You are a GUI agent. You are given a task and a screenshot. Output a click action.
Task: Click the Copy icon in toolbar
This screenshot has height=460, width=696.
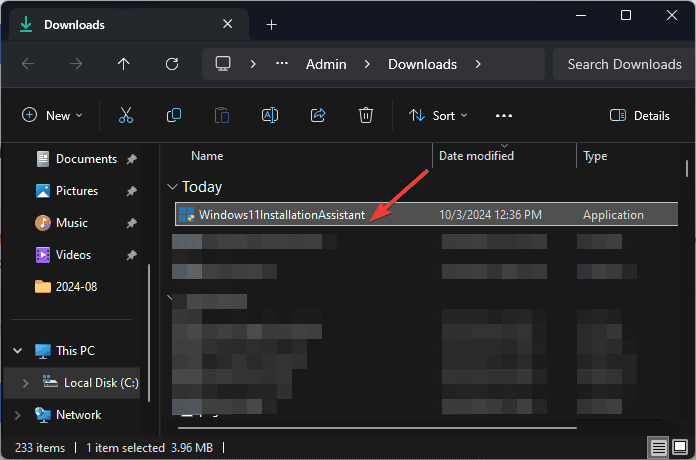pos(174,115)
